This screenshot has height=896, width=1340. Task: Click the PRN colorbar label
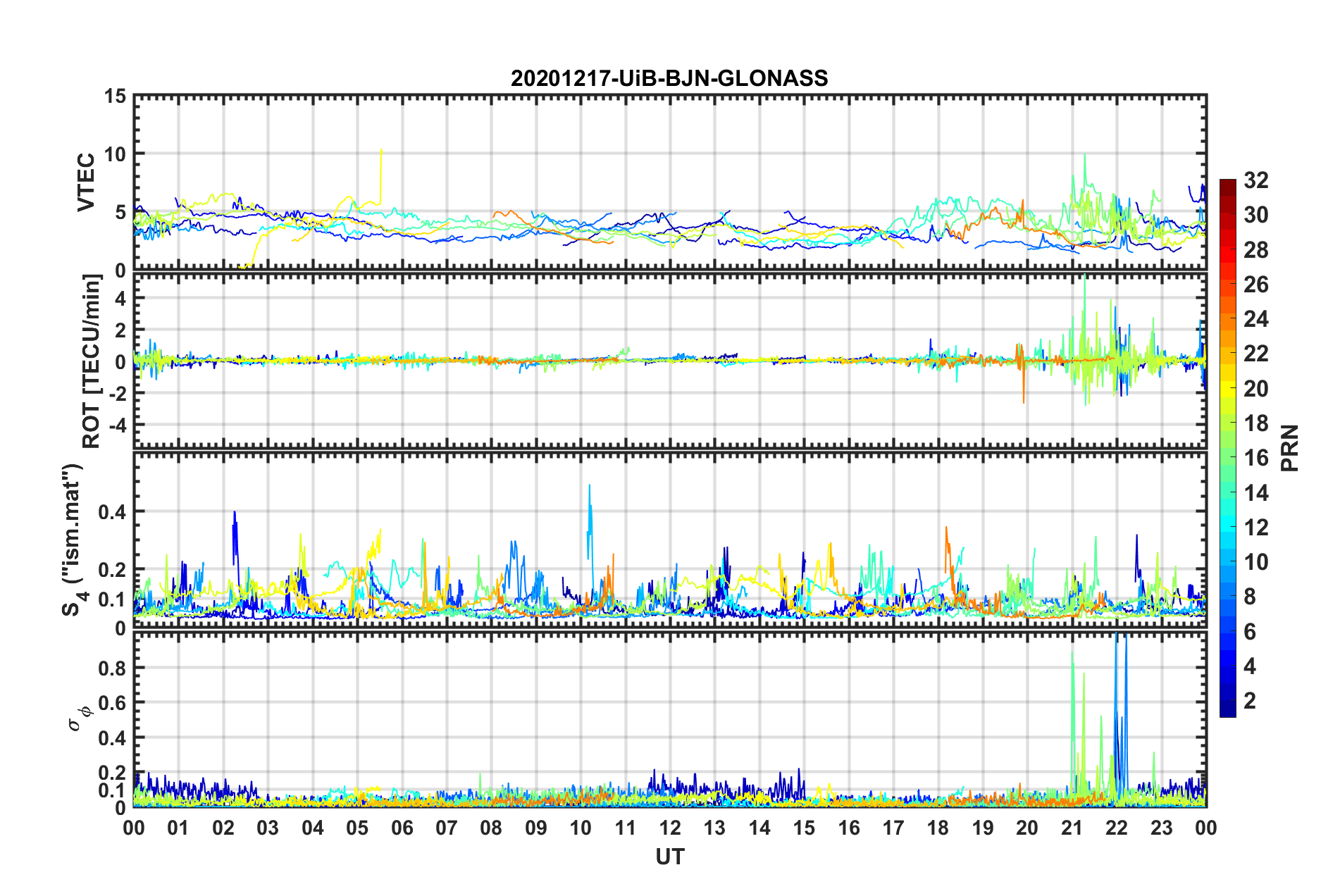coord(1290,448)
